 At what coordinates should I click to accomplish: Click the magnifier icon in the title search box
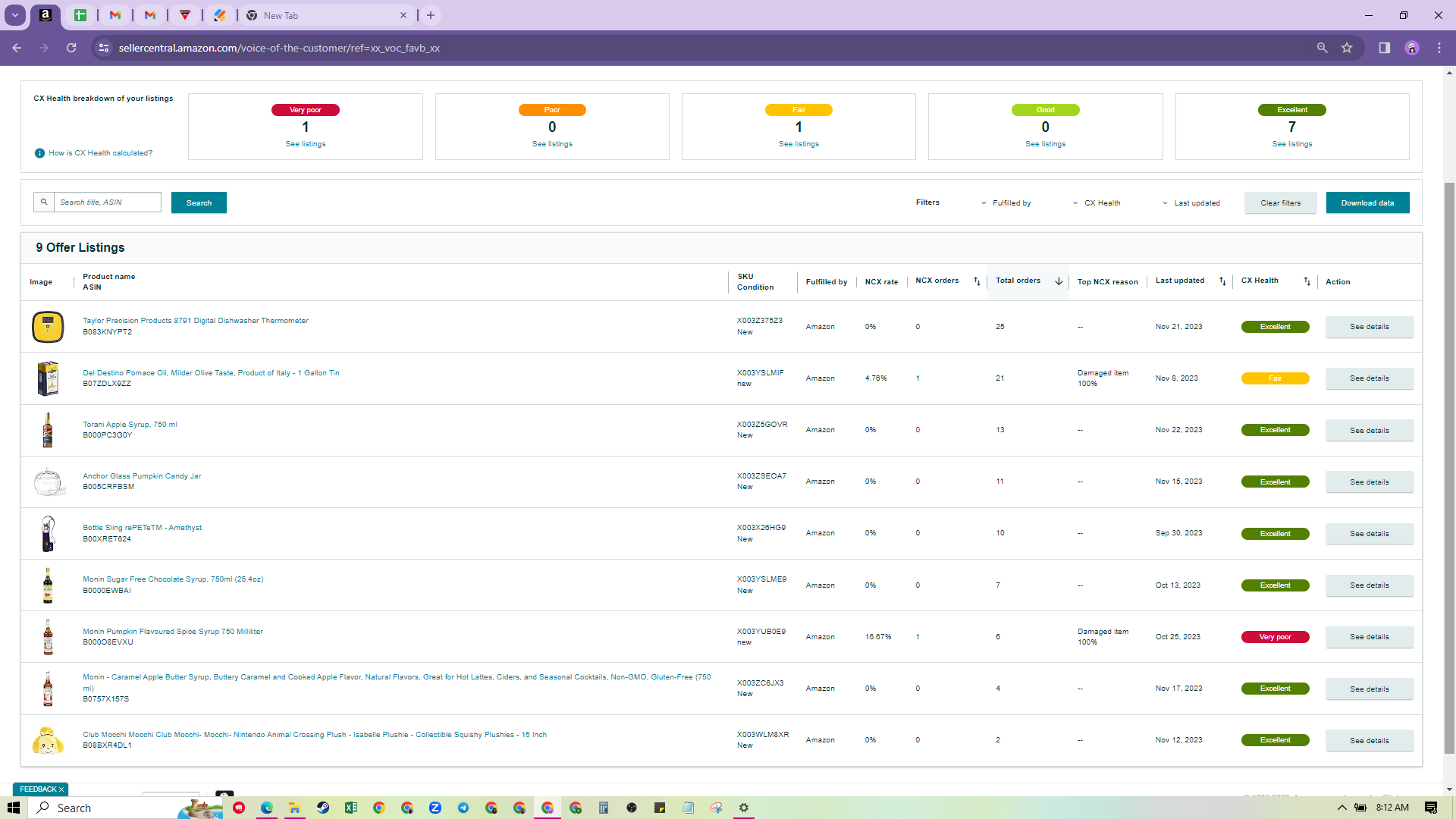44,202
